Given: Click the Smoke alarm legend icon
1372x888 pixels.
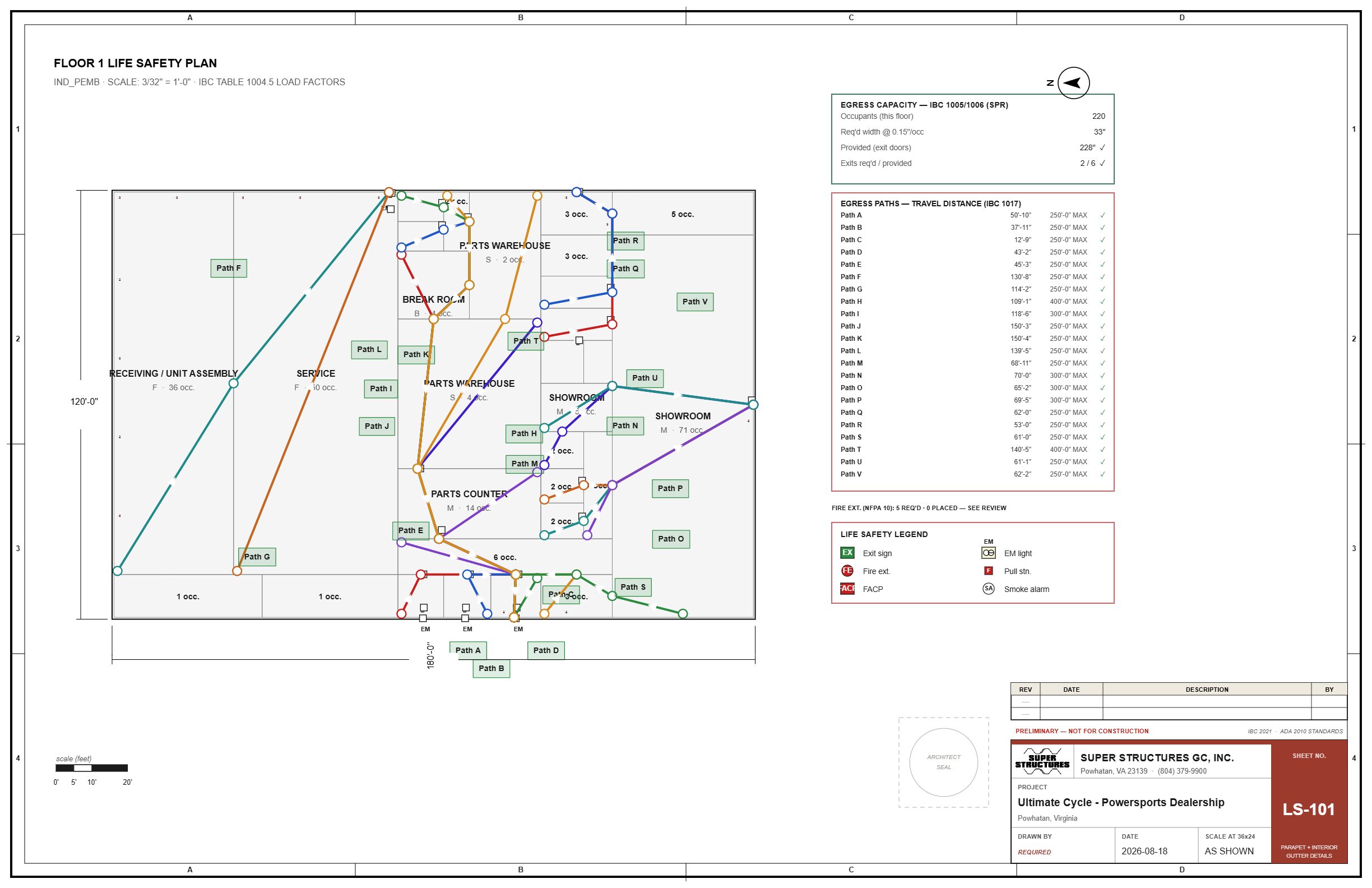Looking at the screenshot, I should pos(988,589).
